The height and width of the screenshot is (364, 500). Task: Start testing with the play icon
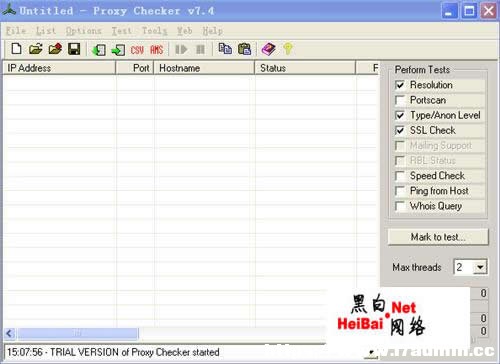181,49
